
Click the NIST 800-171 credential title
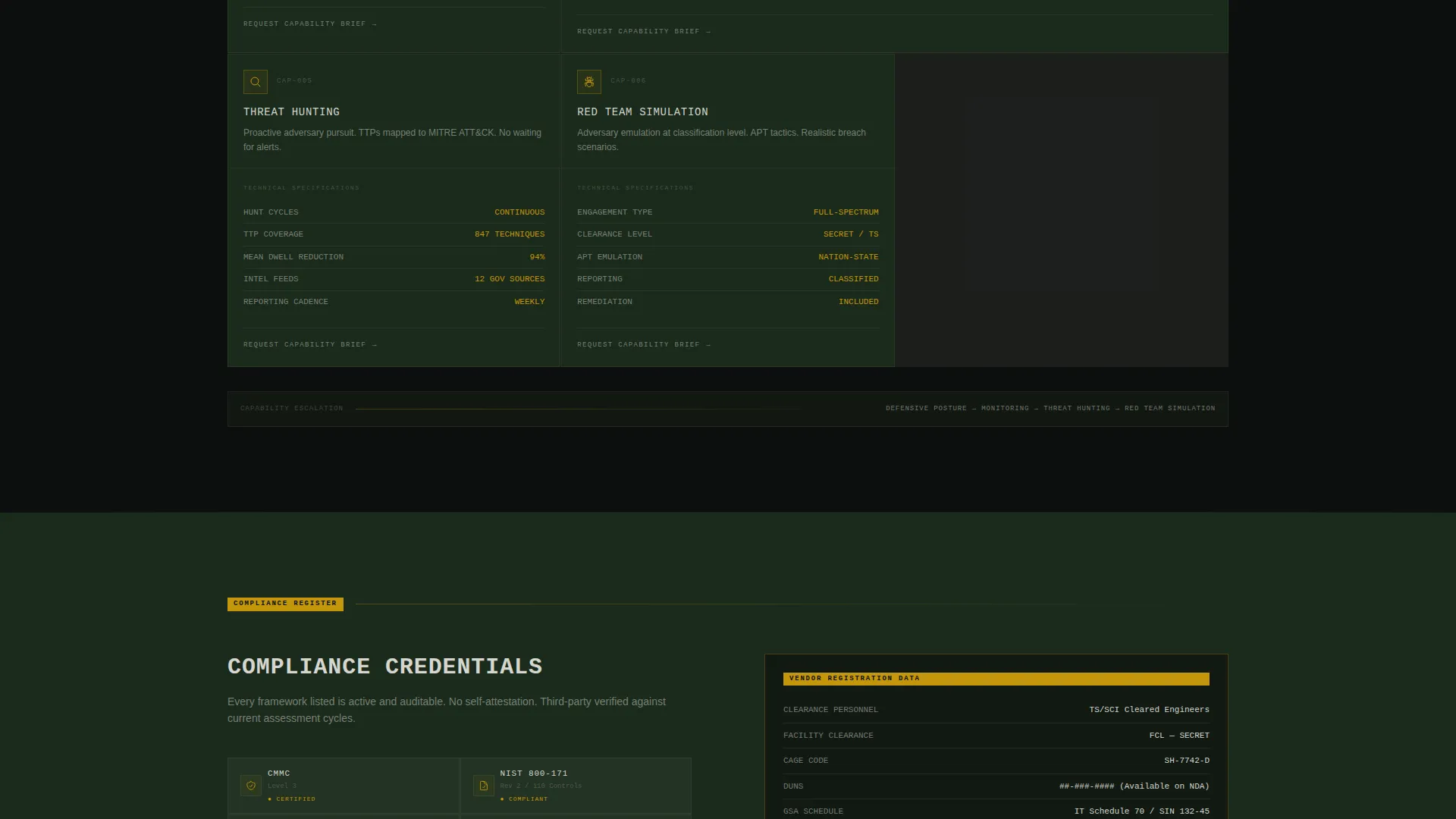click(x=534, y=773)
